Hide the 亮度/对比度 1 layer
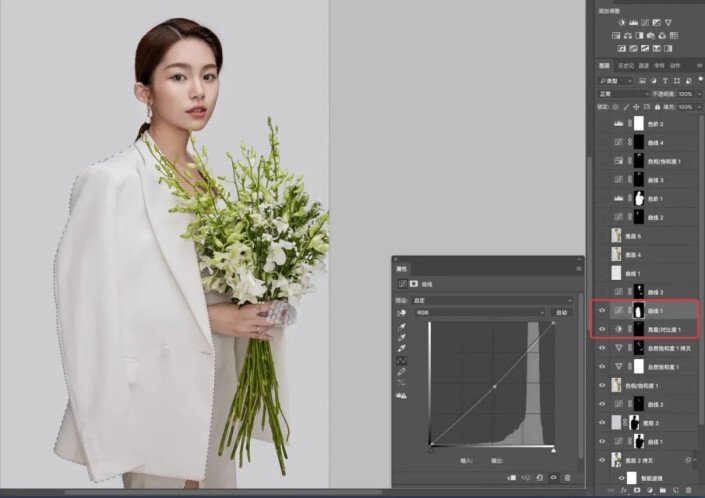The height and width of the screenshot is (498, 705). pyautogui.click(x=602, y=329)
